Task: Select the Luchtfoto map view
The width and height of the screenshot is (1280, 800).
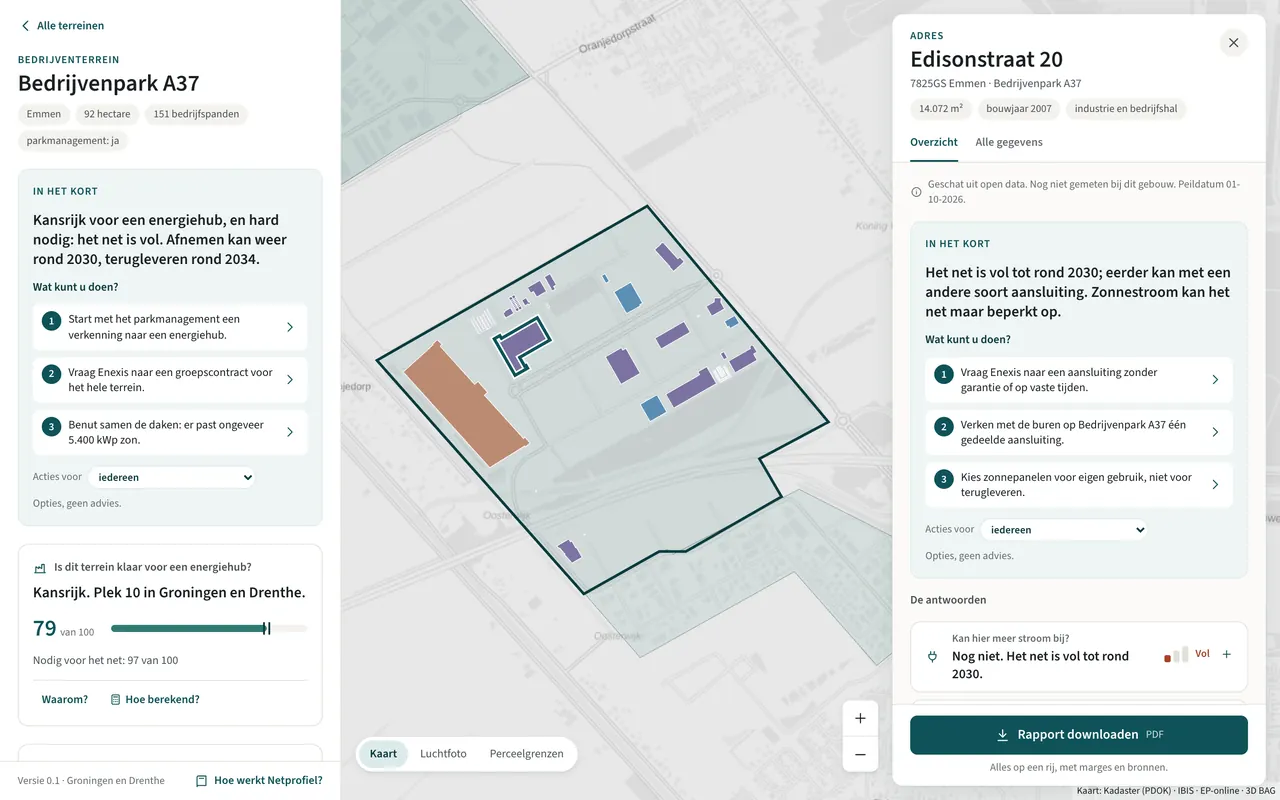Action: pyautogui.click(x=443, y=754)
